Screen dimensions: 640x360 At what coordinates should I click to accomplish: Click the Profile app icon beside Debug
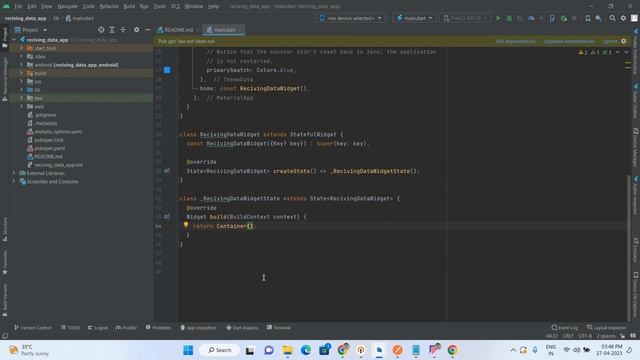coord(531,18)
